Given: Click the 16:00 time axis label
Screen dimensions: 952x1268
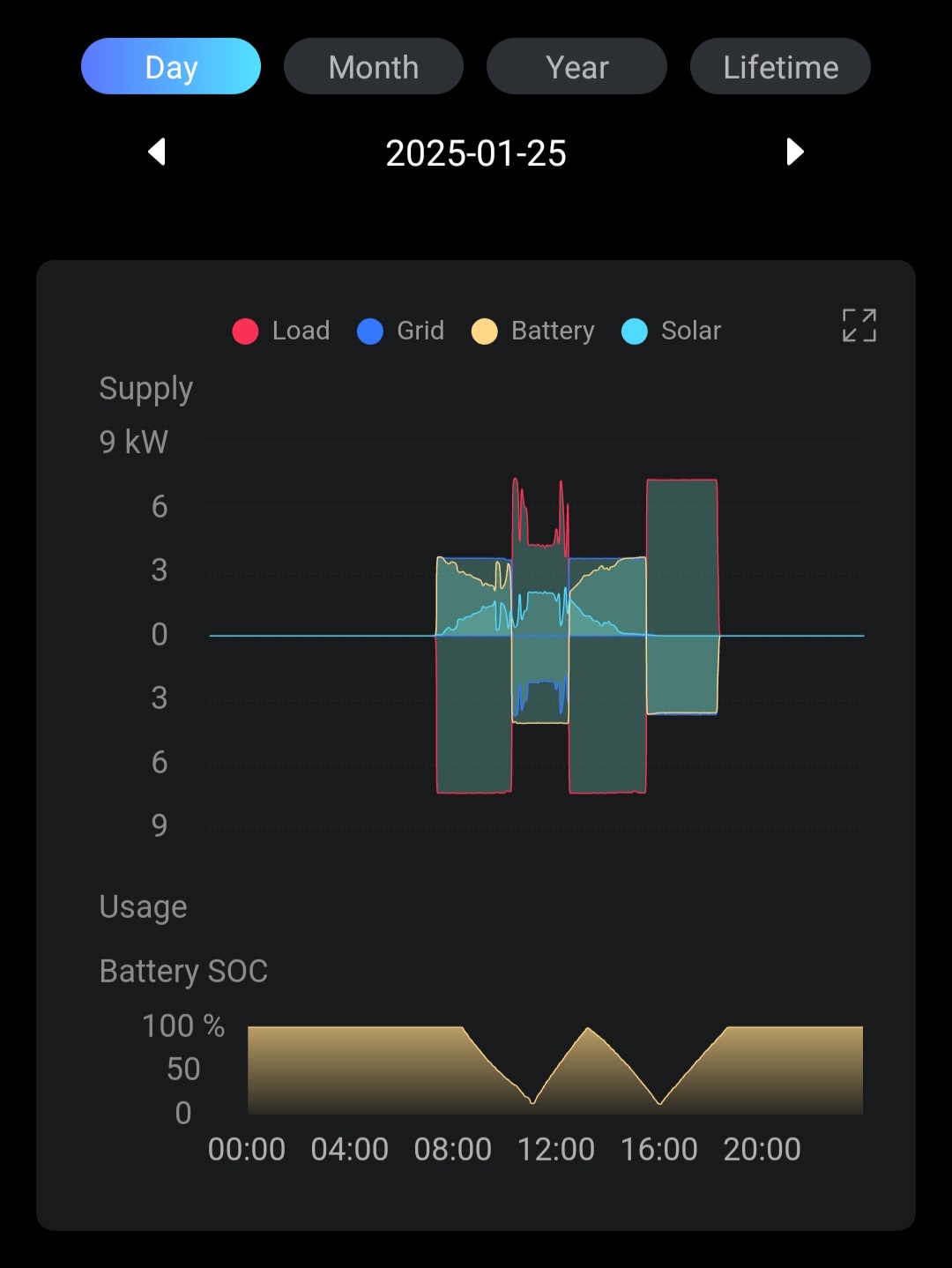Looking at the screenshot, I should [x=658, y=1149].
